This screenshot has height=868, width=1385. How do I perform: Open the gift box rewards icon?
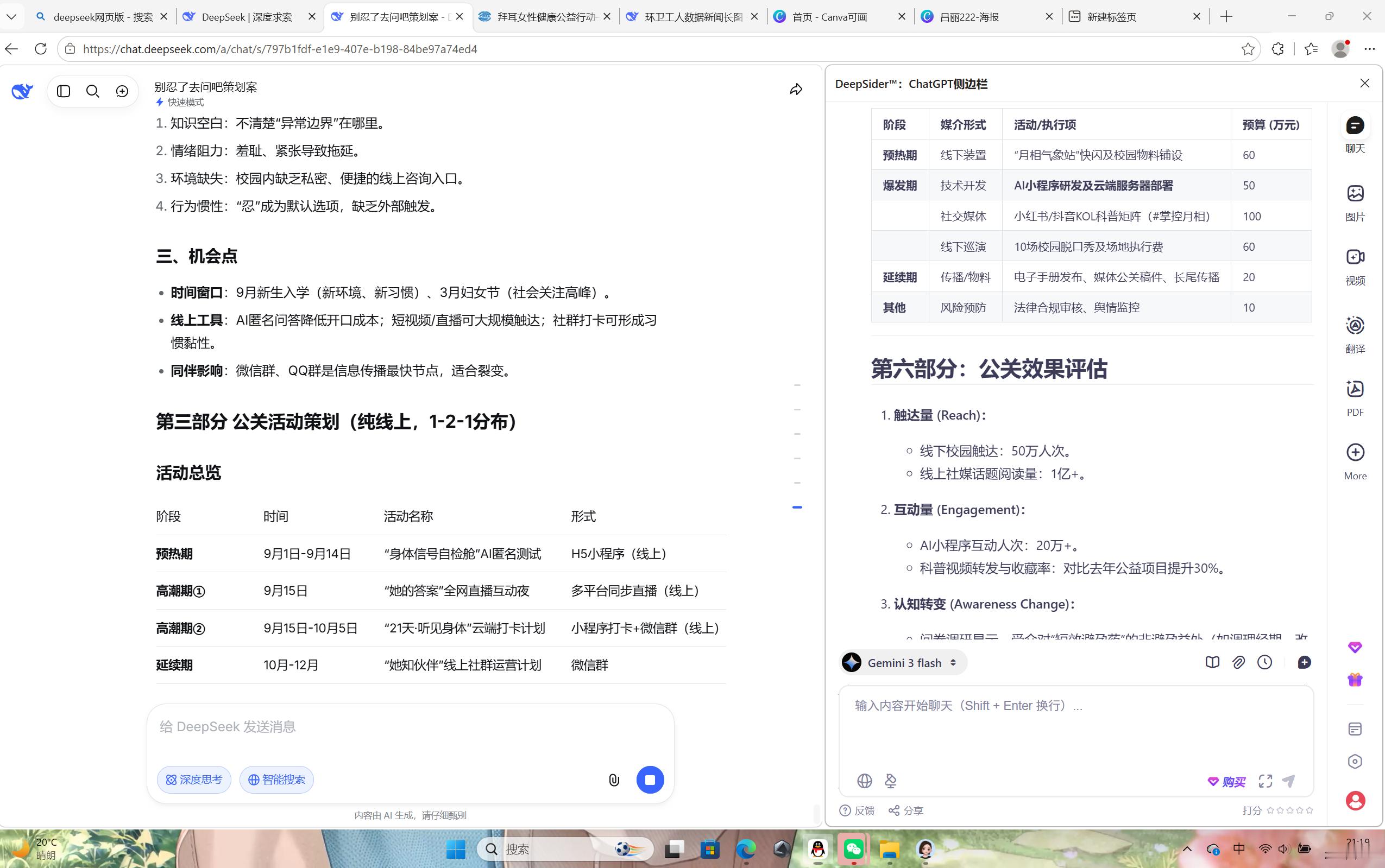(x=1355, y=680)
